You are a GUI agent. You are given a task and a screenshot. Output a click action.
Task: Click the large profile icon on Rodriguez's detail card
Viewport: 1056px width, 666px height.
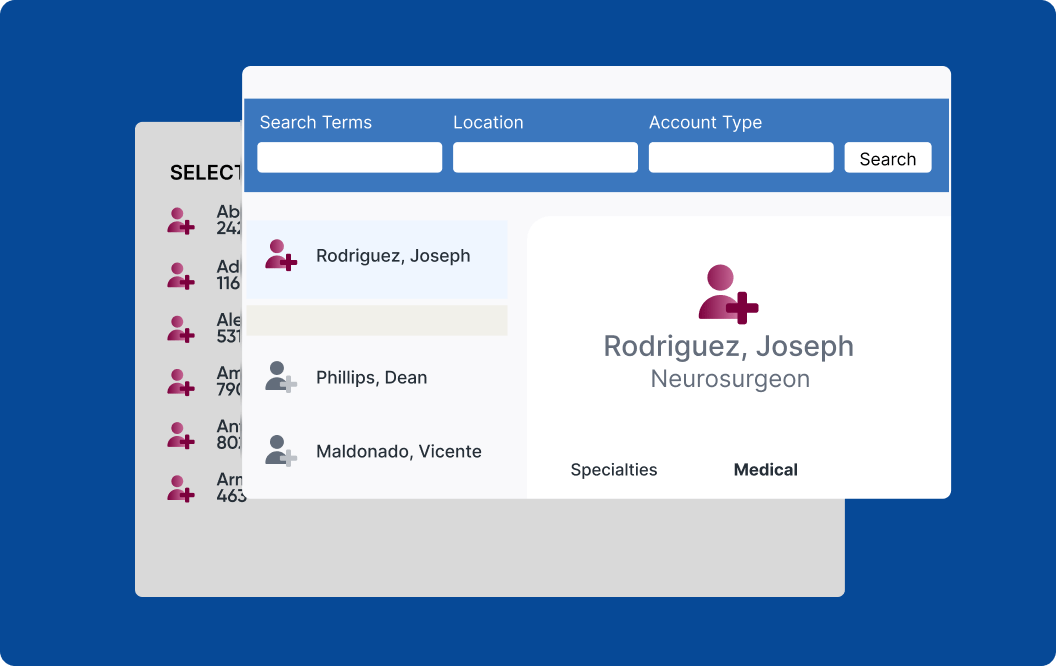click(728, 295)
